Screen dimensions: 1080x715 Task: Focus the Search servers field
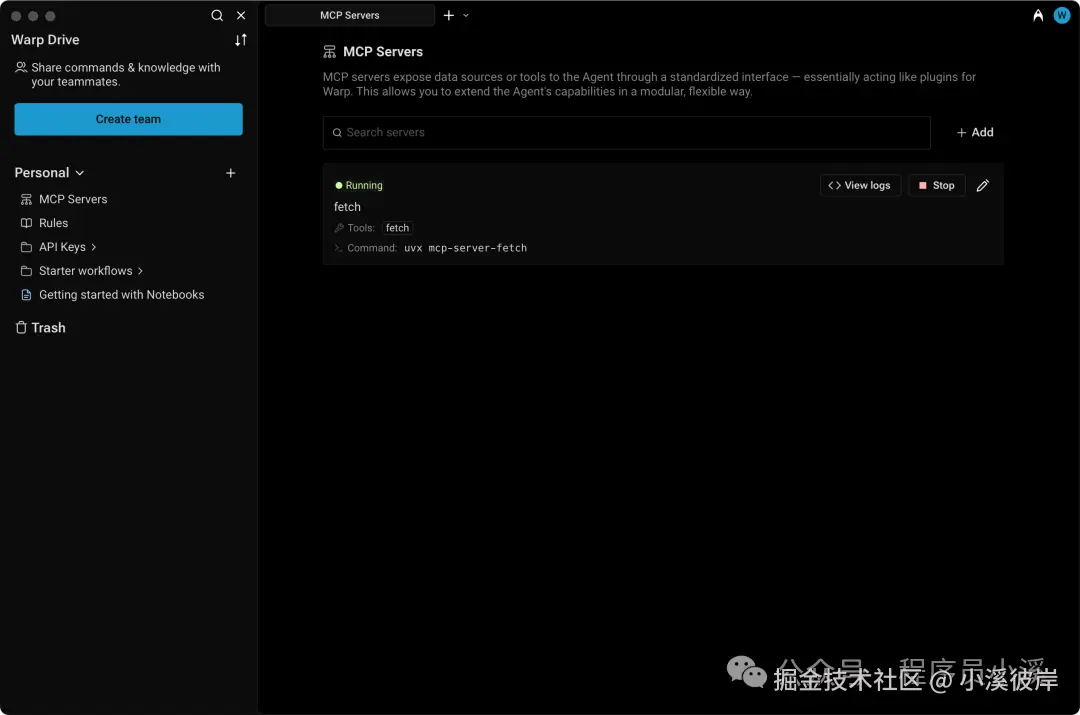pyautogui.click(x=627, y=132)
